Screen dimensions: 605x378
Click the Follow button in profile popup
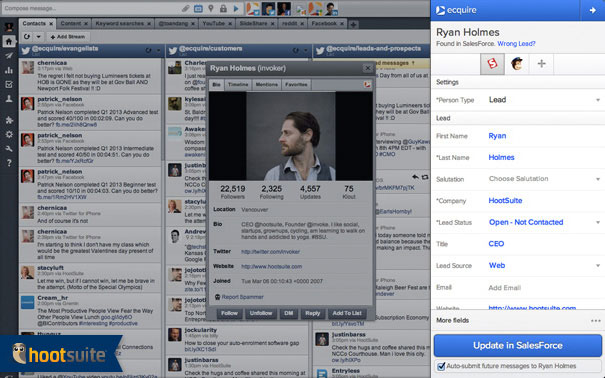[x=229, y=313]
